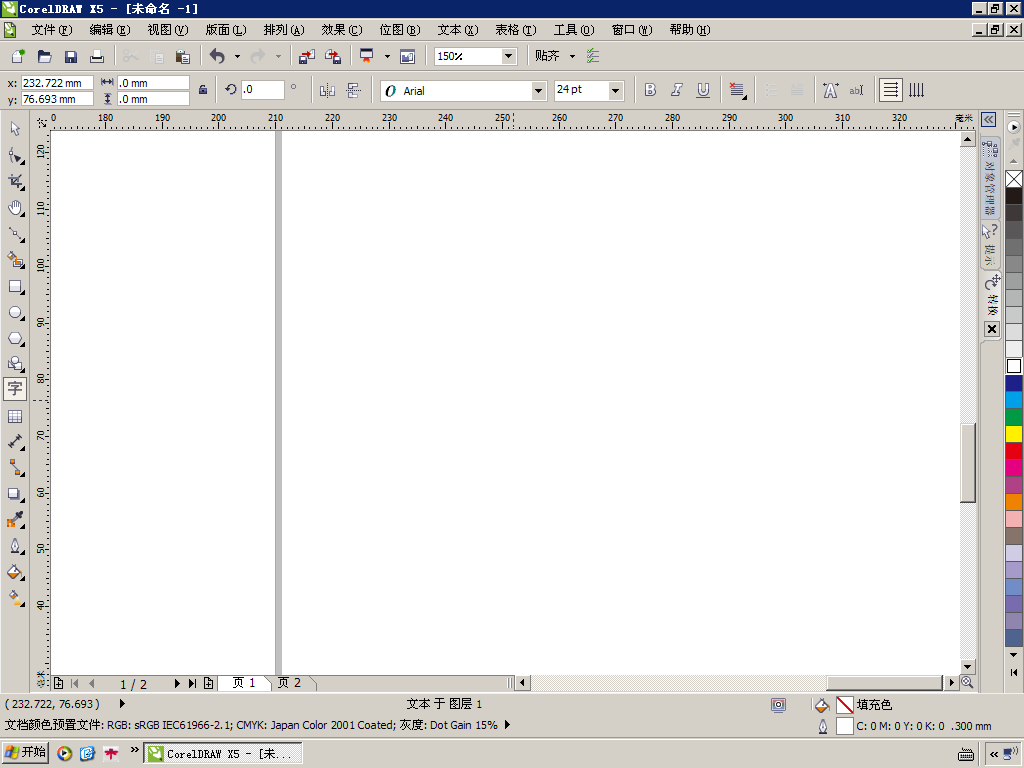This screenshot has width=1024, height=768.
Task: Expand color profile info arrow
Action: click(507, 724)
